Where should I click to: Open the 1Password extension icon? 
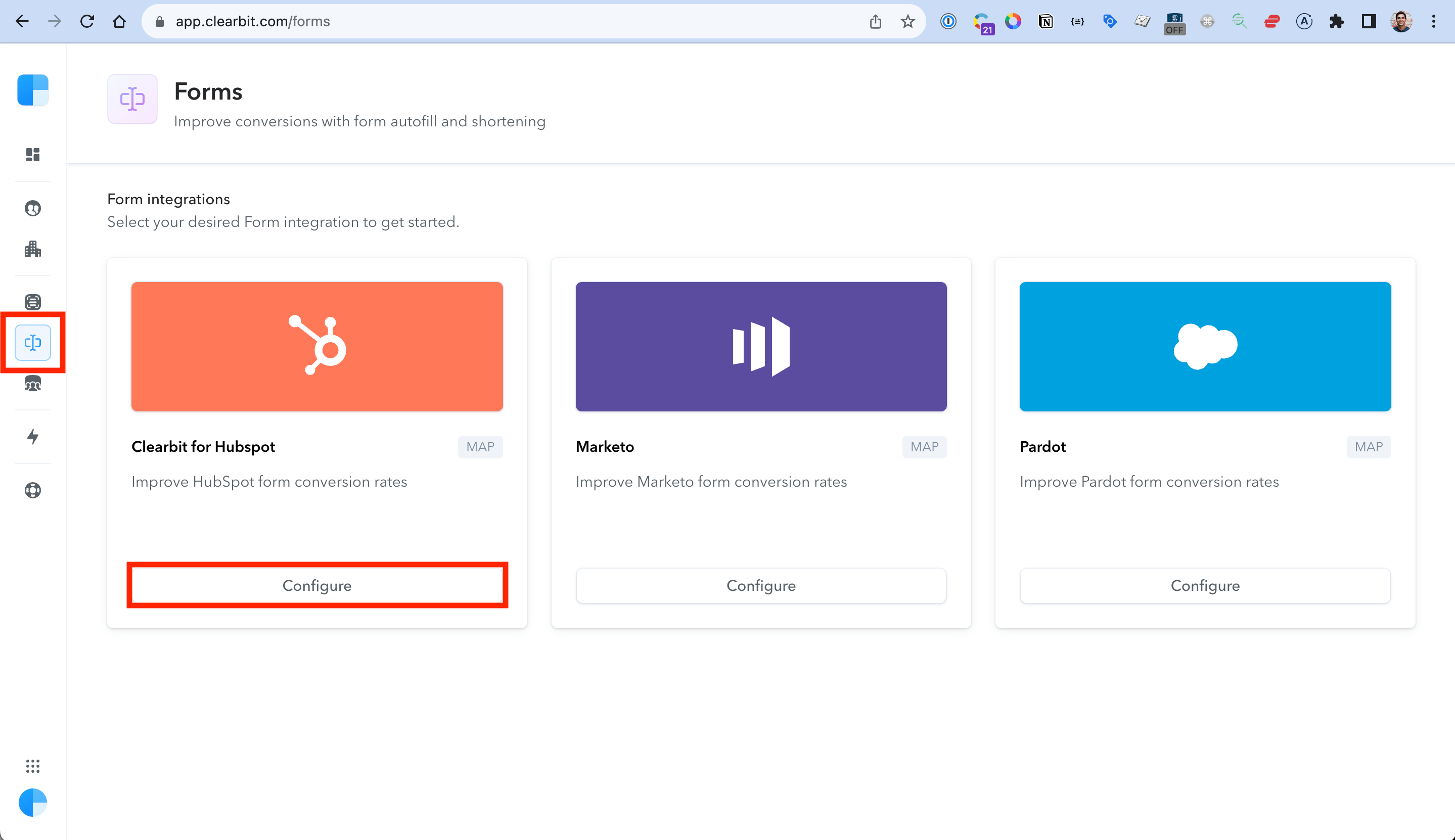[948, 21]
